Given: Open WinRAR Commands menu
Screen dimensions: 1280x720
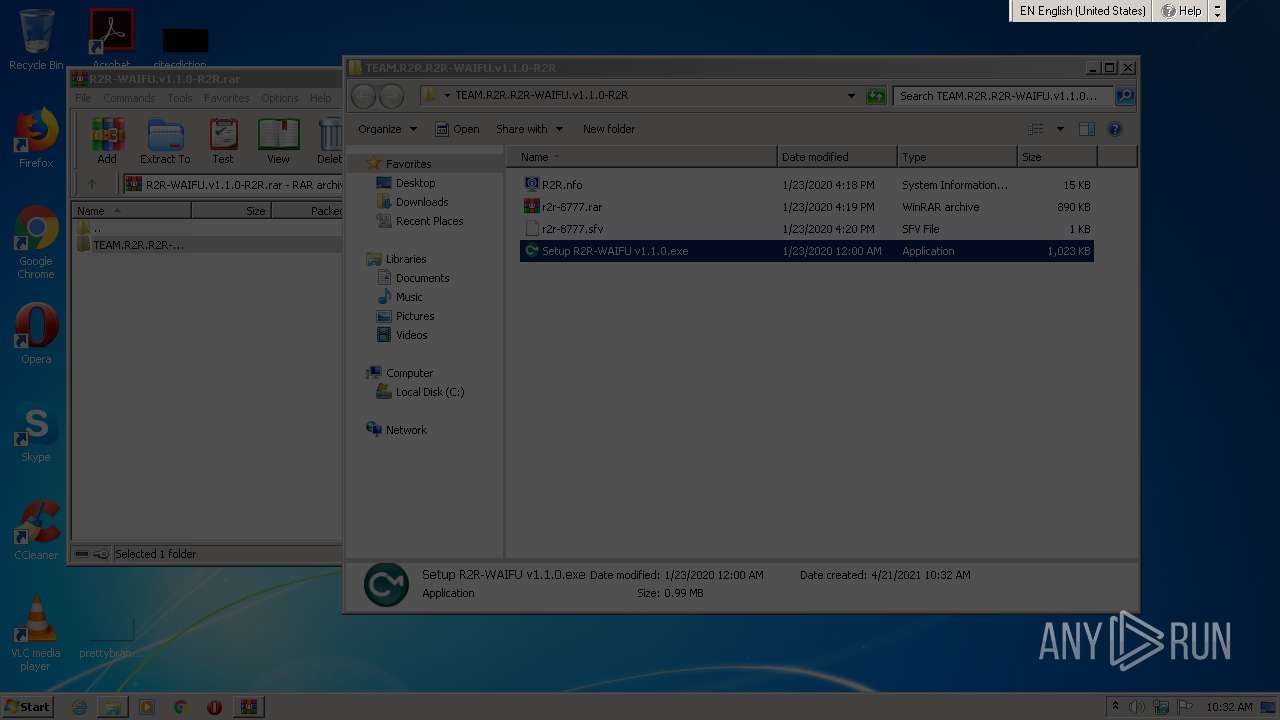Looking at the screenshot, I should point(129,98).
